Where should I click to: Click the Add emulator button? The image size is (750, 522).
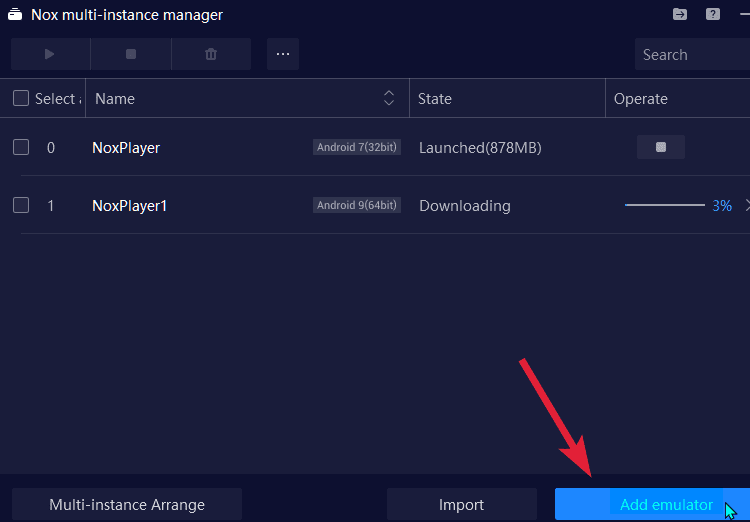652,504
